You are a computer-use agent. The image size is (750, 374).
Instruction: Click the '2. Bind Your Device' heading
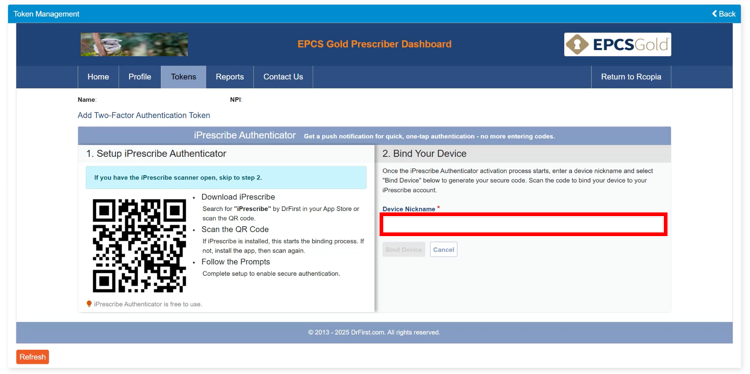[424, 154]
